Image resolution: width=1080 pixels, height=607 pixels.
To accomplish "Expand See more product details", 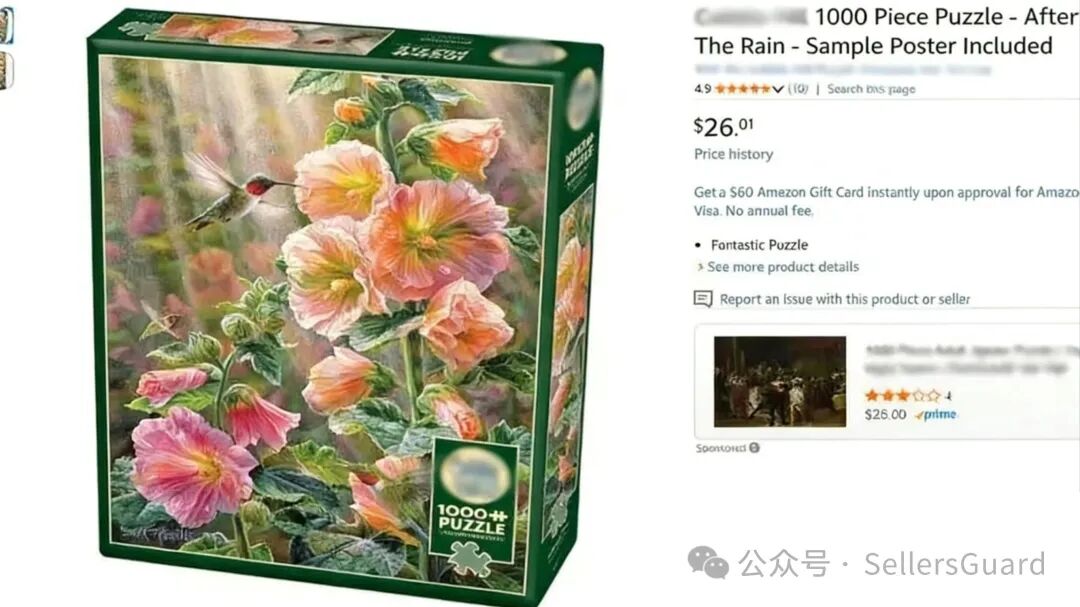I will (778, 267).
